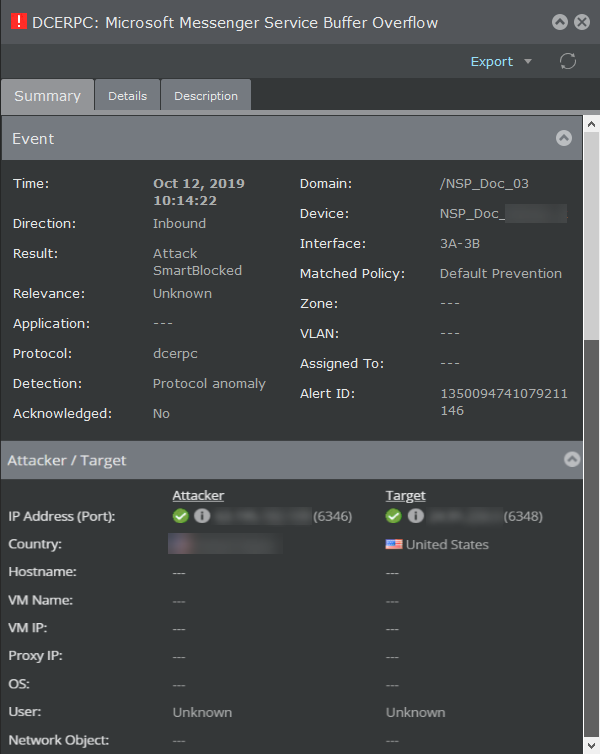Click the Acknowledged value No
600x754 pixels.
[161, 414]
